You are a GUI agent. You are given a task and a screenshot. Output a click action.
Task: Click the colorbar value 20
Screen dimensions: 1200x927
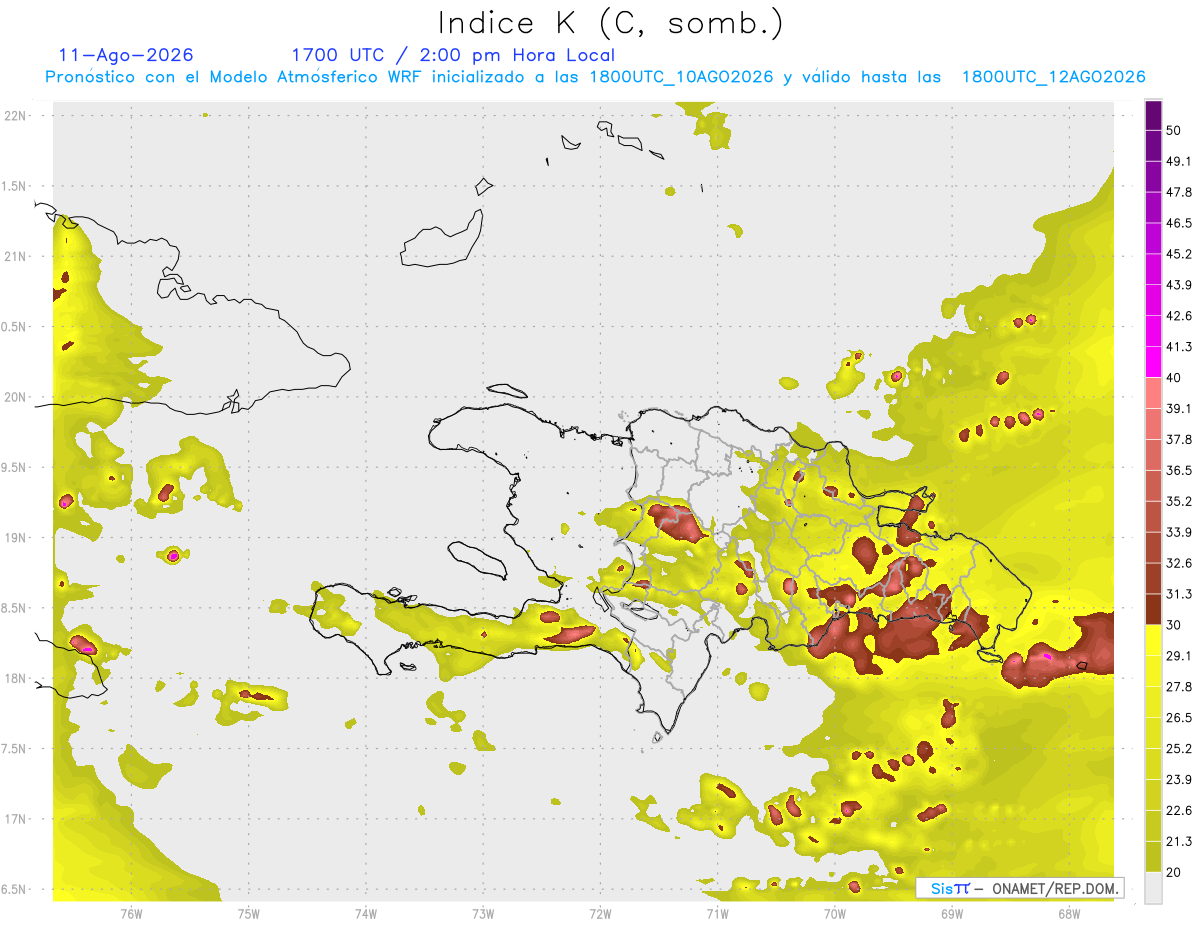pyautogui.click(x=1174, y=873)
